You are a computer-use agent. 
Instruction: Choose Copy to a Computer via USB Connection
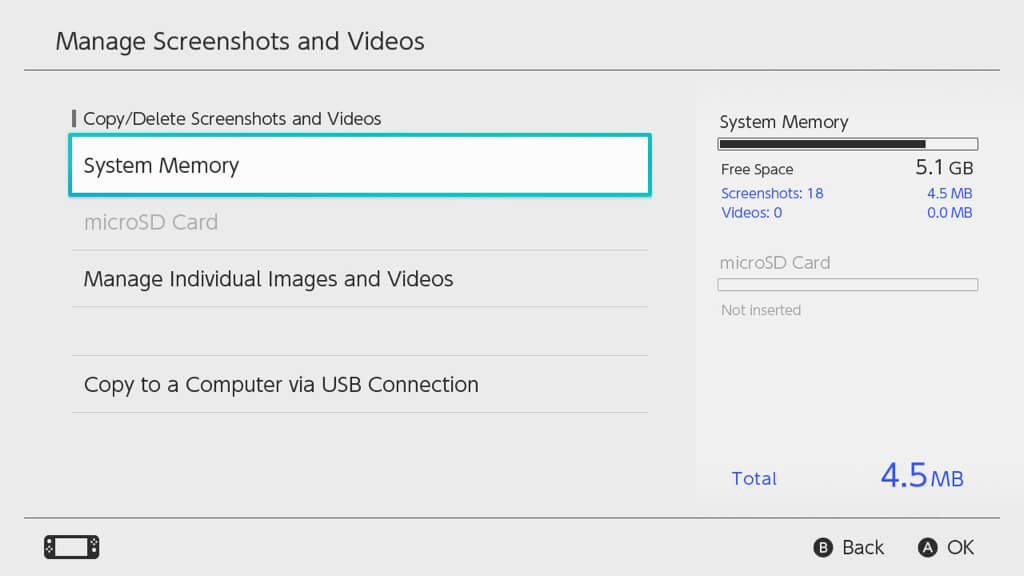point(360,385)
